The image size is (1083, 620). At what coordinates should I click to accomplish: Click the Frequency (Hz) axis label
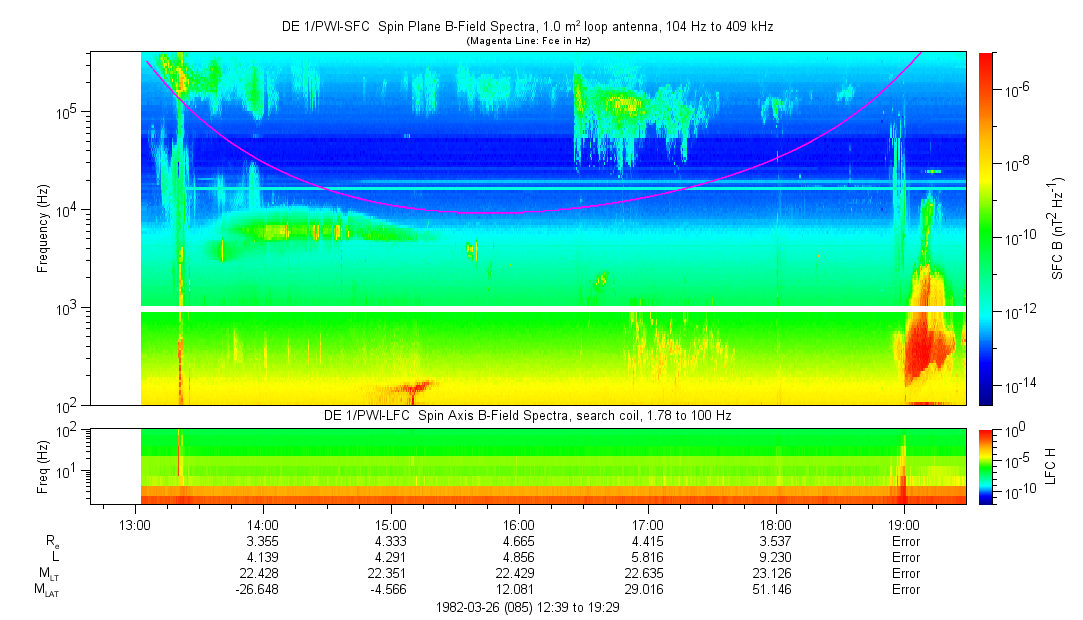coord(43,229)
